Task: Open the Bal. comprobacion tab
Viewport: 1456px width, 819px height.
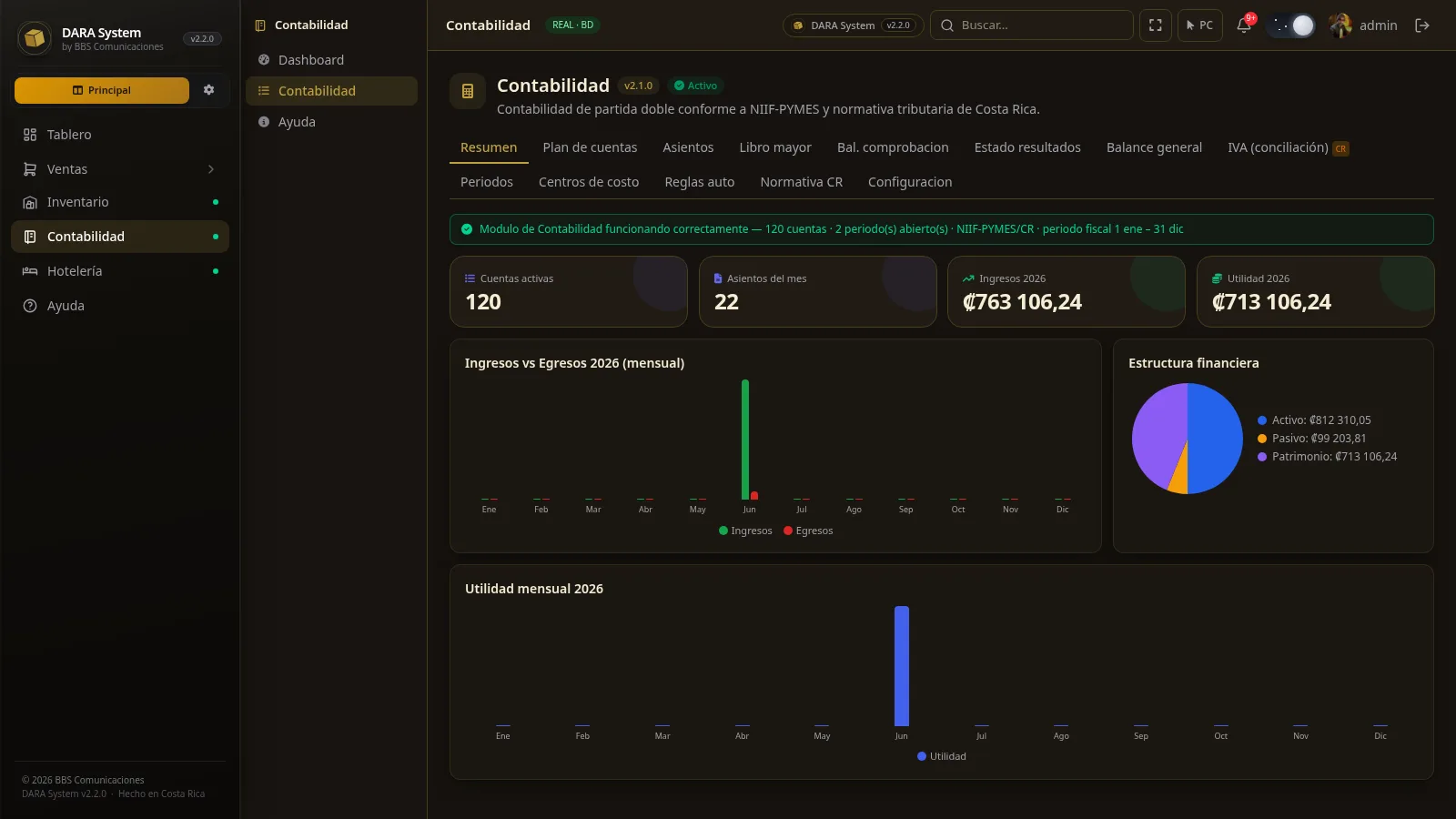Action: pyautogui.click(x=893, y=147)
